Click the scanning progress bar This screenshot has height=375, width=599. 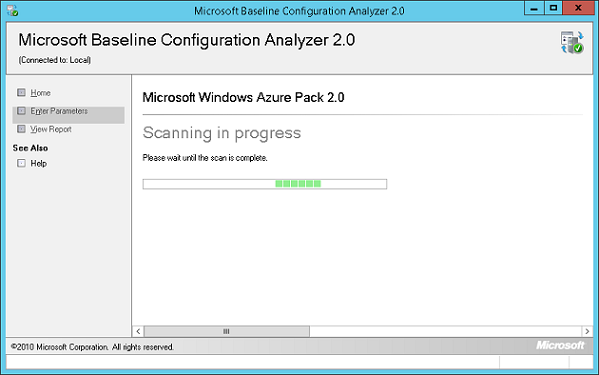coord(265,184)
